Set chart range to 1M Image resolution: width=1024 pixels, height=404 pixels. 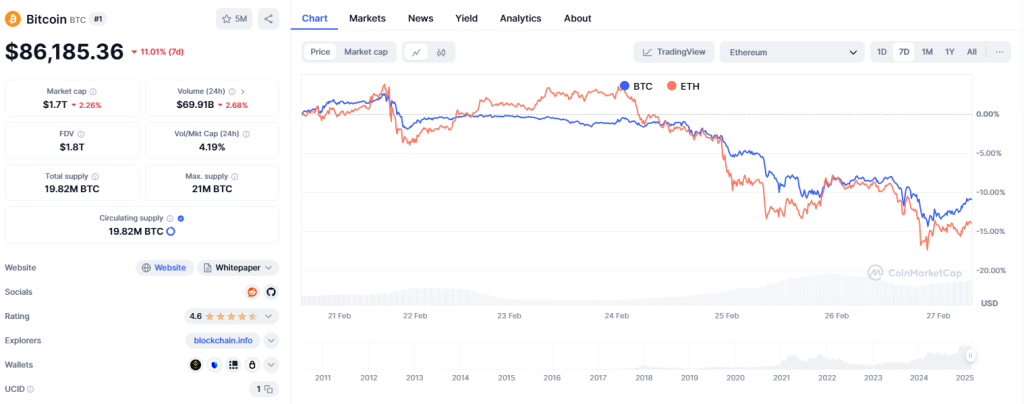pyautogui.click(x=927, y=52)
